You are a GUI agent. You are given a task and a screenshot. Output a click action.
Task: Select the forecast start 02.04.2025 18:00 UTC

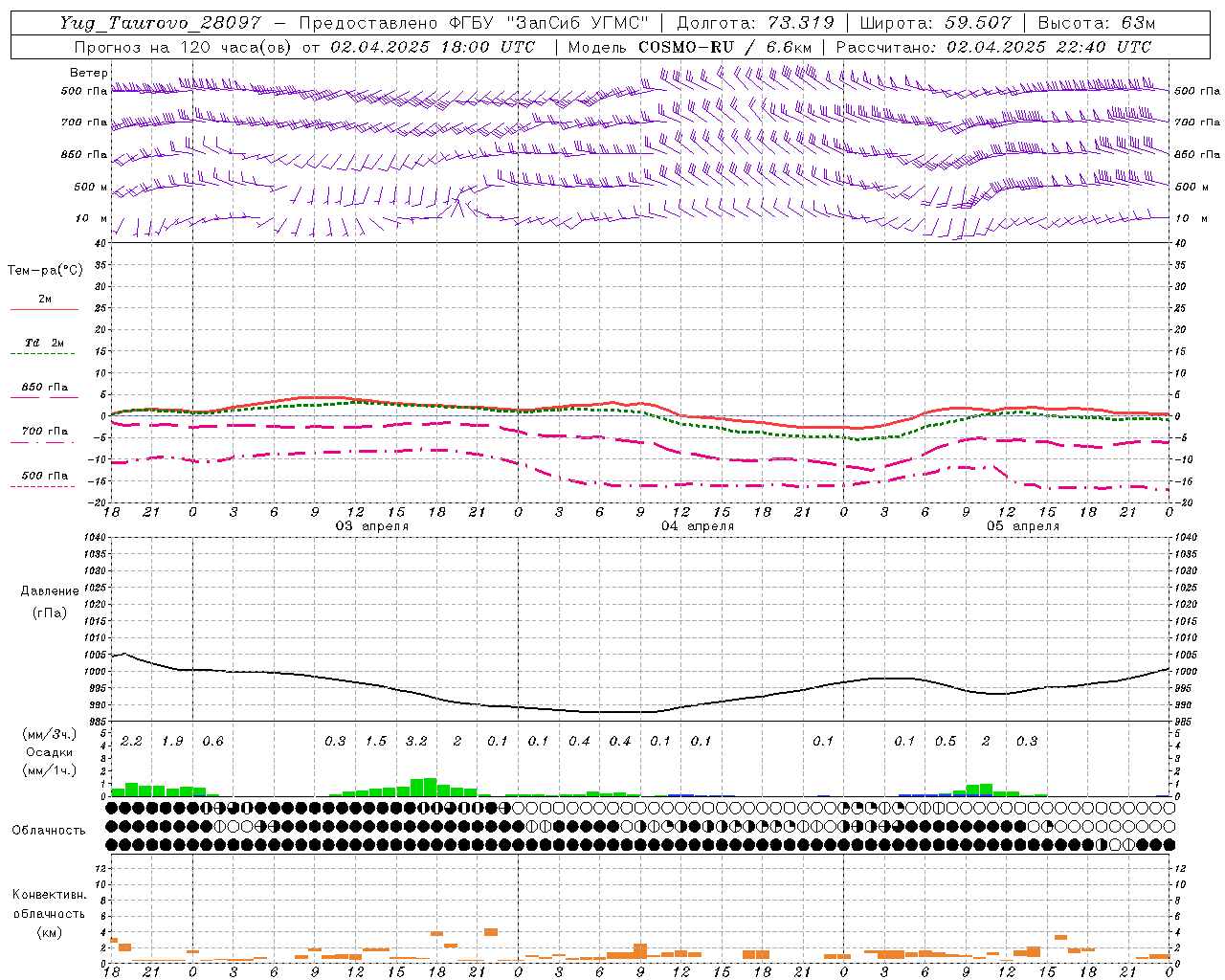click(x=433, y=47)
